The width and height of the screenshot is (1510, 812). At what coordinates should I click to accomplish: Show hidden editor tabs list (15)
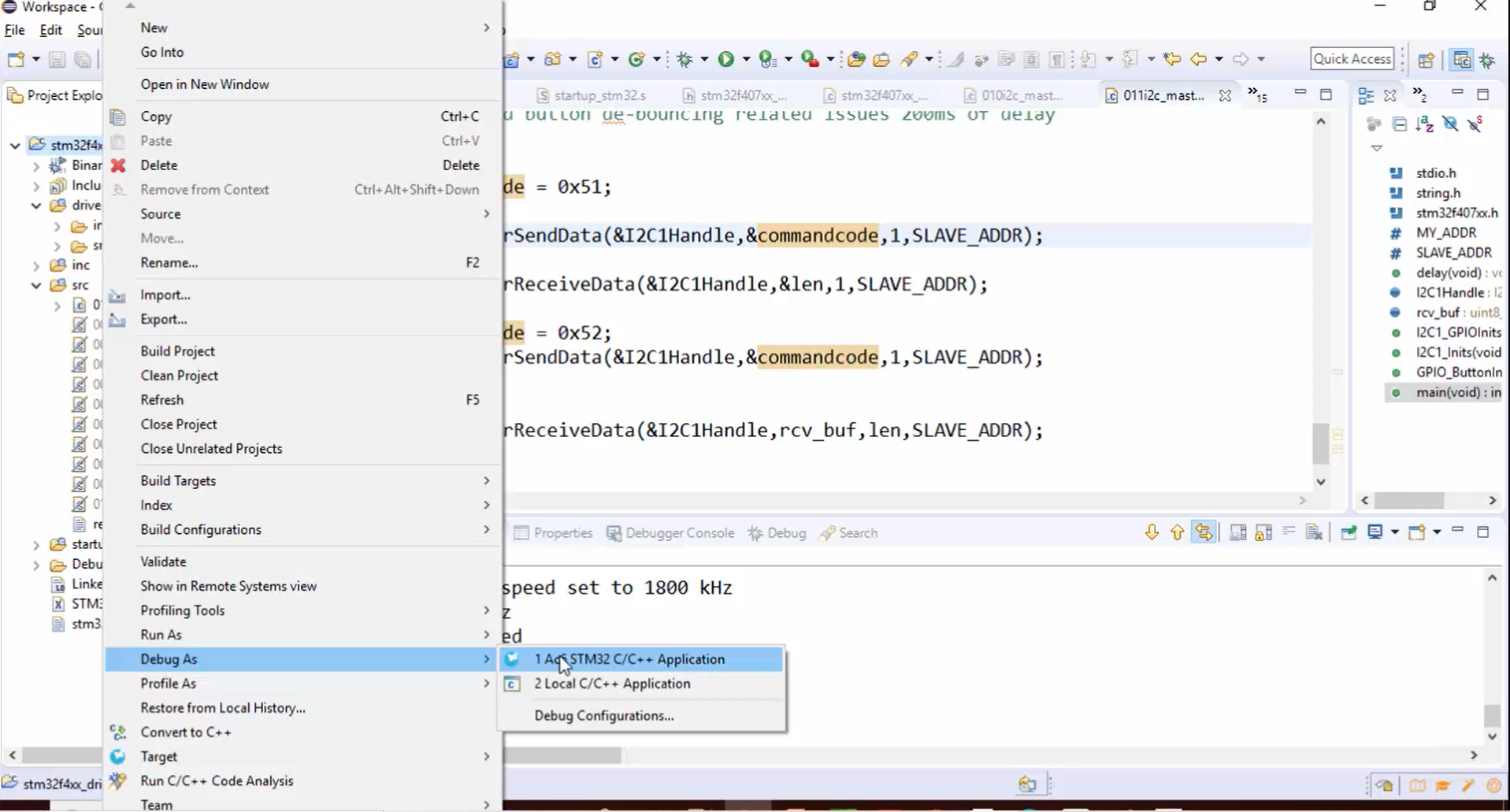tap(1257, 95)
